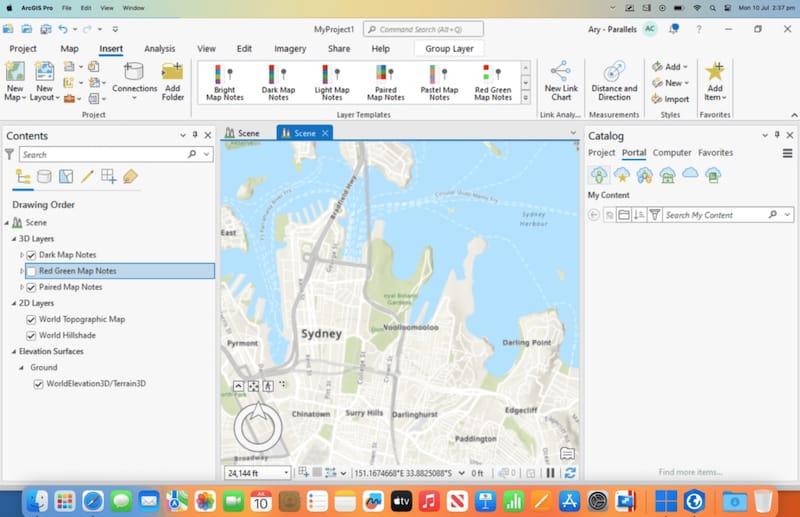Select List By Data Source icon
Viewport: 800px width, 517px height.
coord(44,177)
